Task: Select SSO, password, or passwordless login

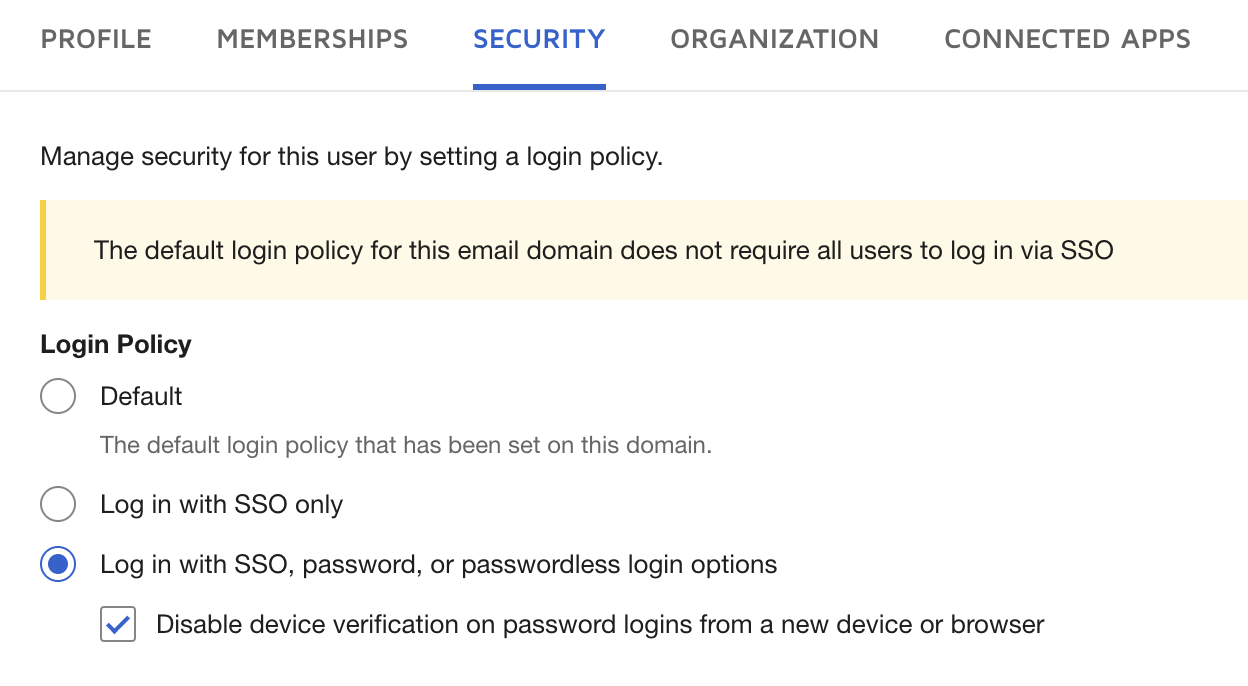Action: [x=58, y=564]
